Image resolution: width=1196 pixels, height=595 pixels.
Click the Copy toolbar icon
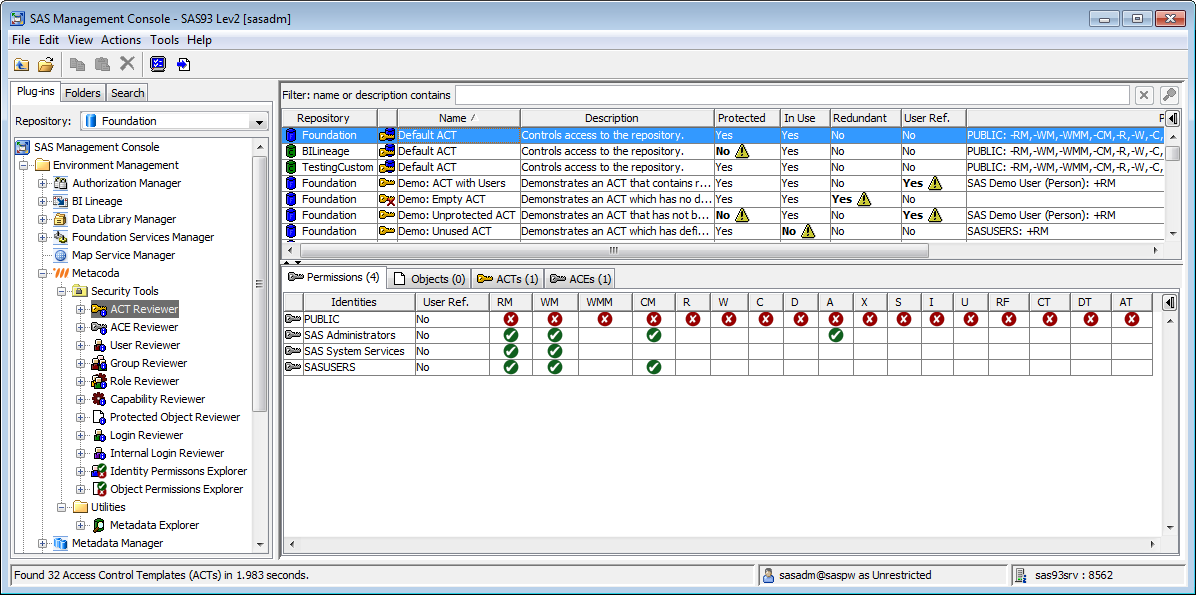[77, 65]
